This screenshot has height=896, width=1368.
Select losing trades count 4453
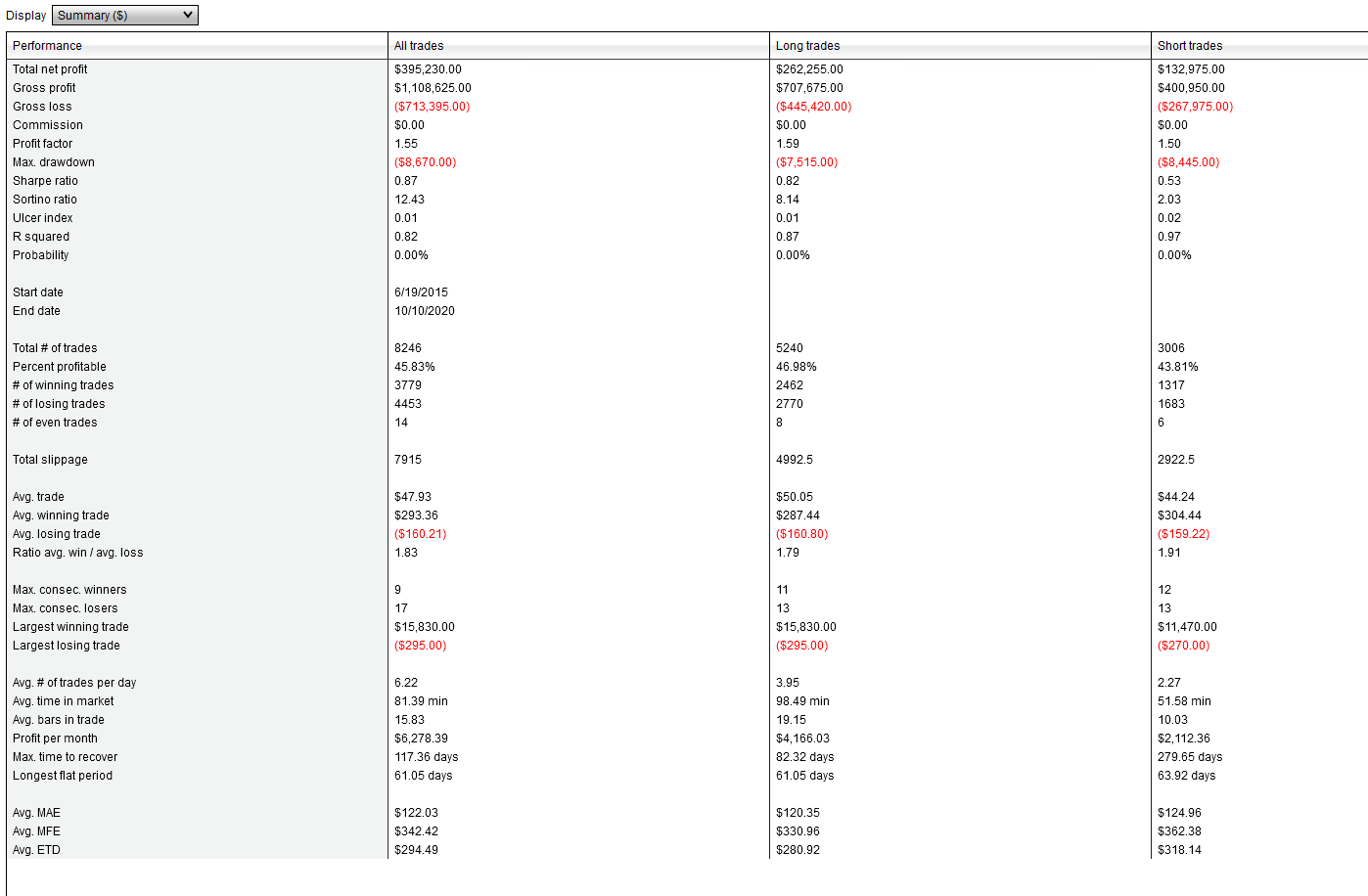(408, 404)
